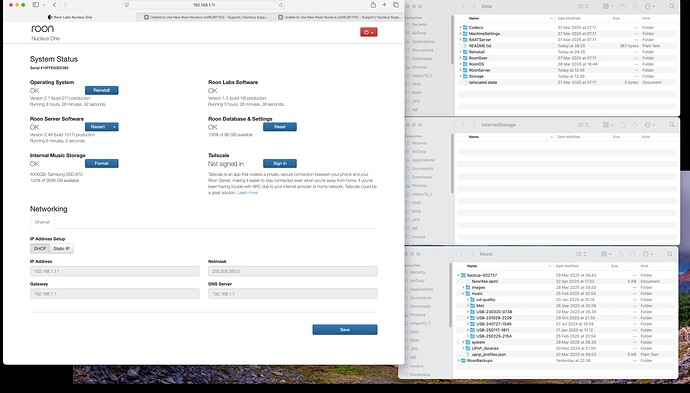
Task: Expand the Storage folder in Data window
Action: (x=461, y=76)
